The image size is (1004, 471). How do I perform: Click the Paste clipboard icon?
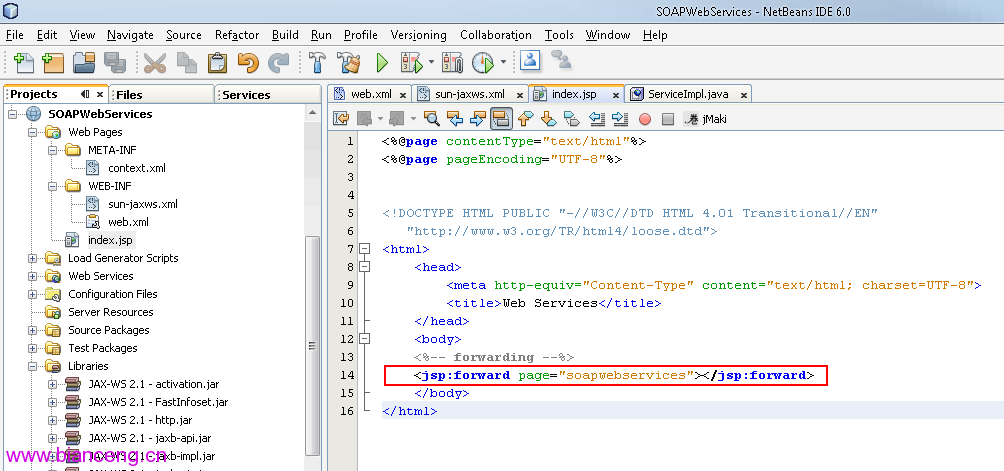point(217,63)
